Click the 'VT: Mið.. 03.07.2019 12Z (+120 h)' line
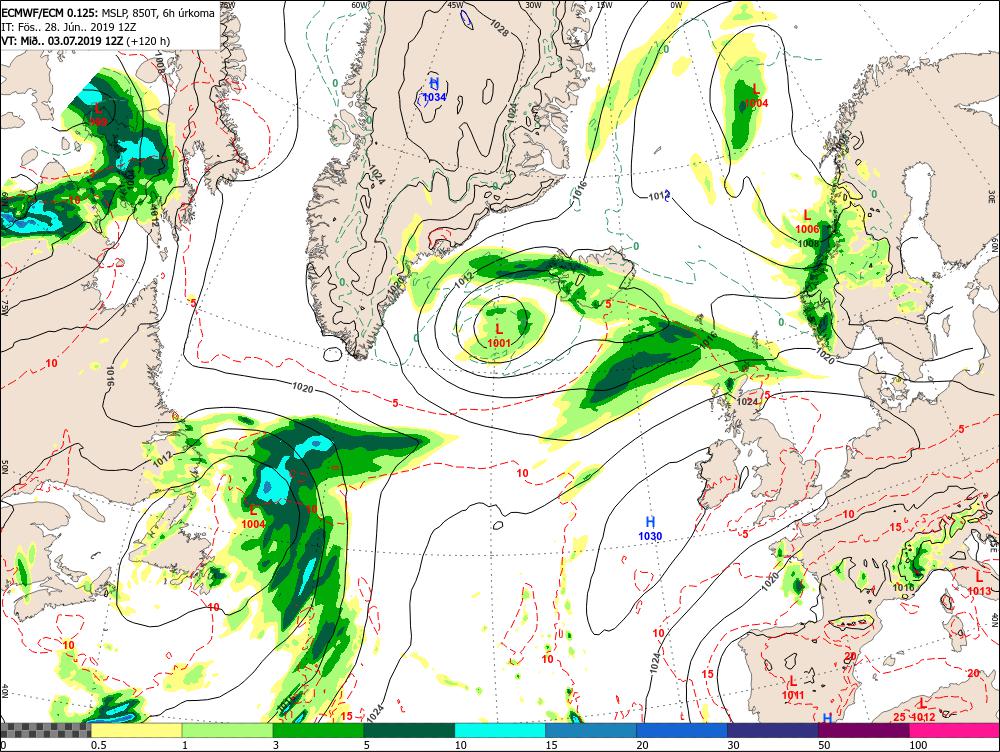The width and height of the screenshot is (1000, 752). [x=86, y=41]
